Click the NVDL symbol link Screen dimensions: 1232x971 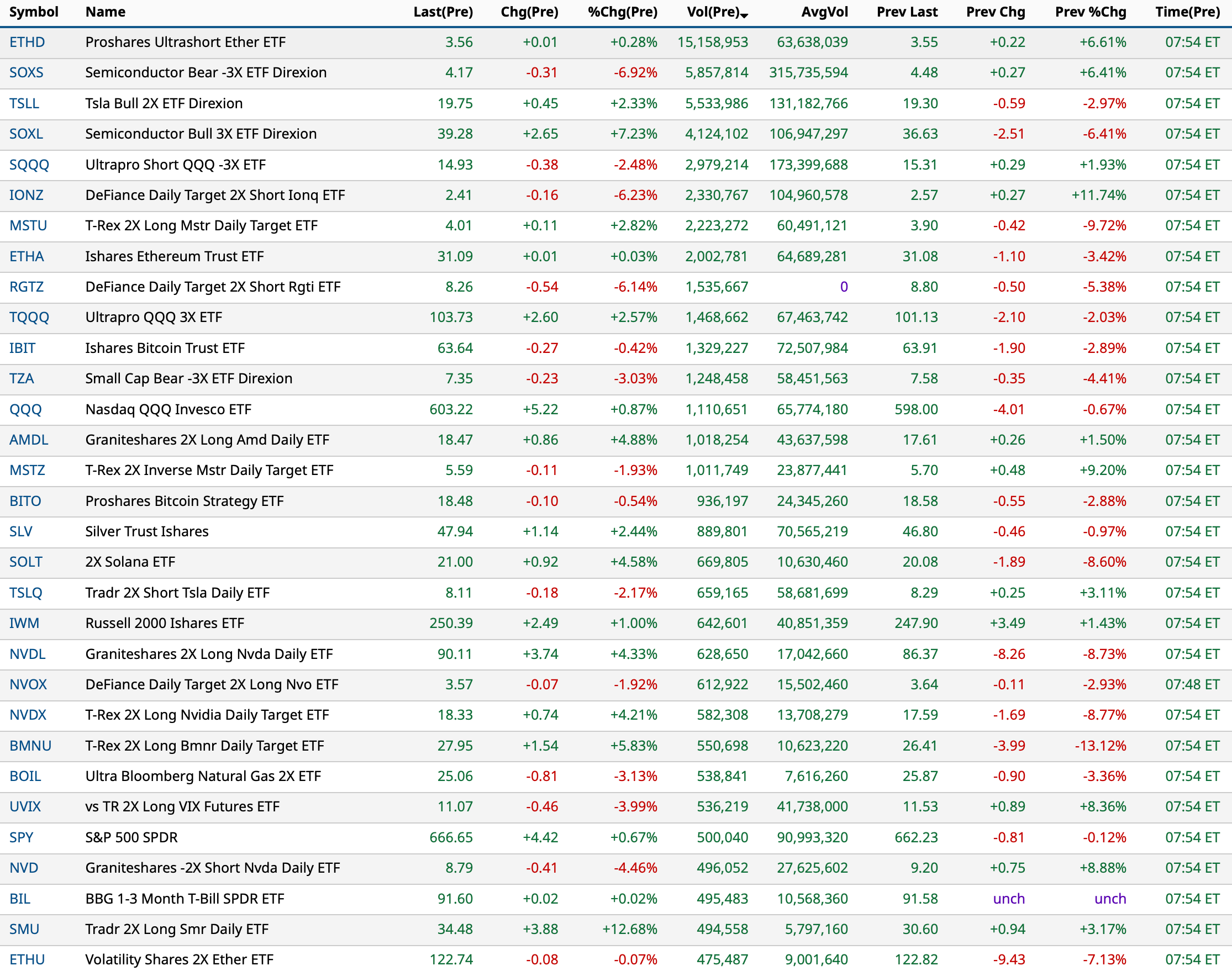tap(27, 654)
